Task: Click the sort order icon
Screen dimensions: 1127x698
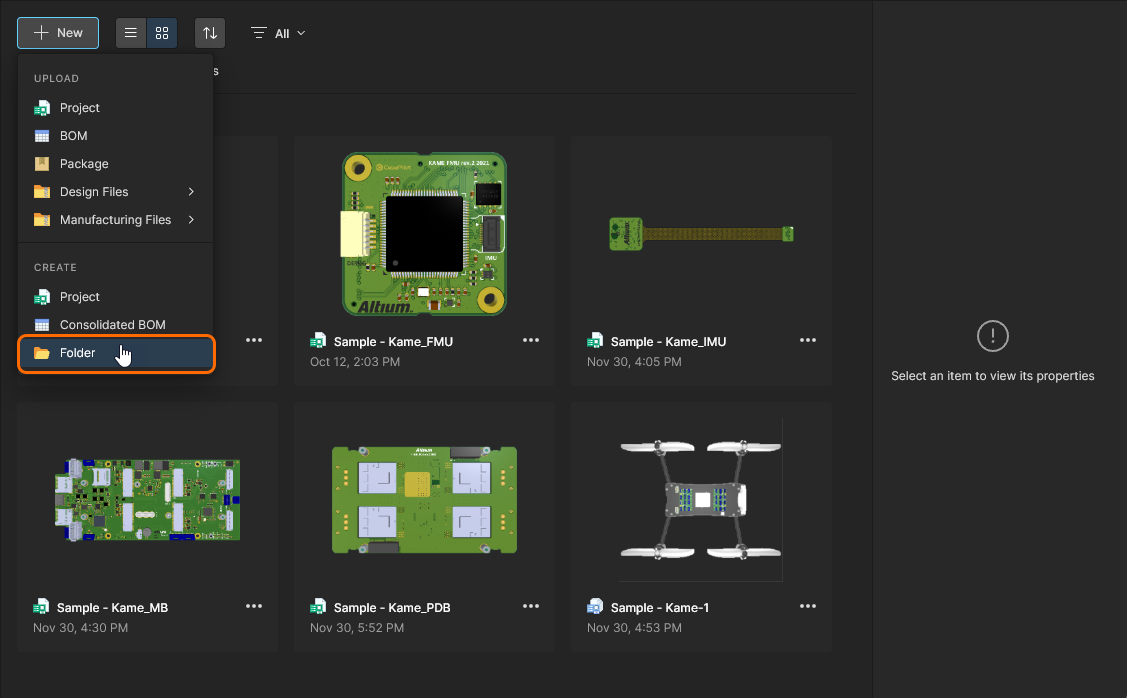Action: click(210, 33)
